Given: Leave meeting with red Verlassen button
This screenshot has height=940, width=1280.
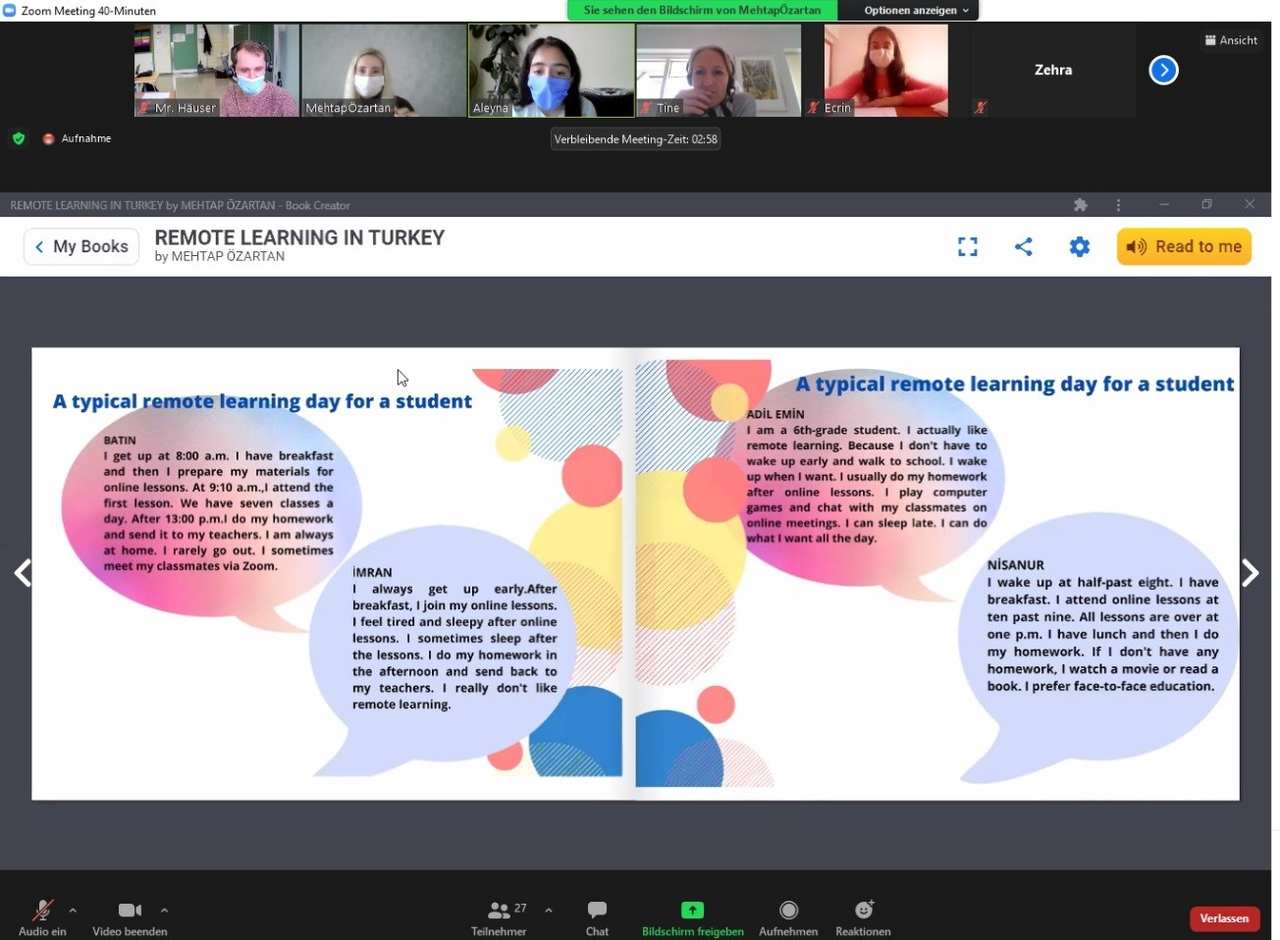Looking at the screenshot, I should point(1224,918).
